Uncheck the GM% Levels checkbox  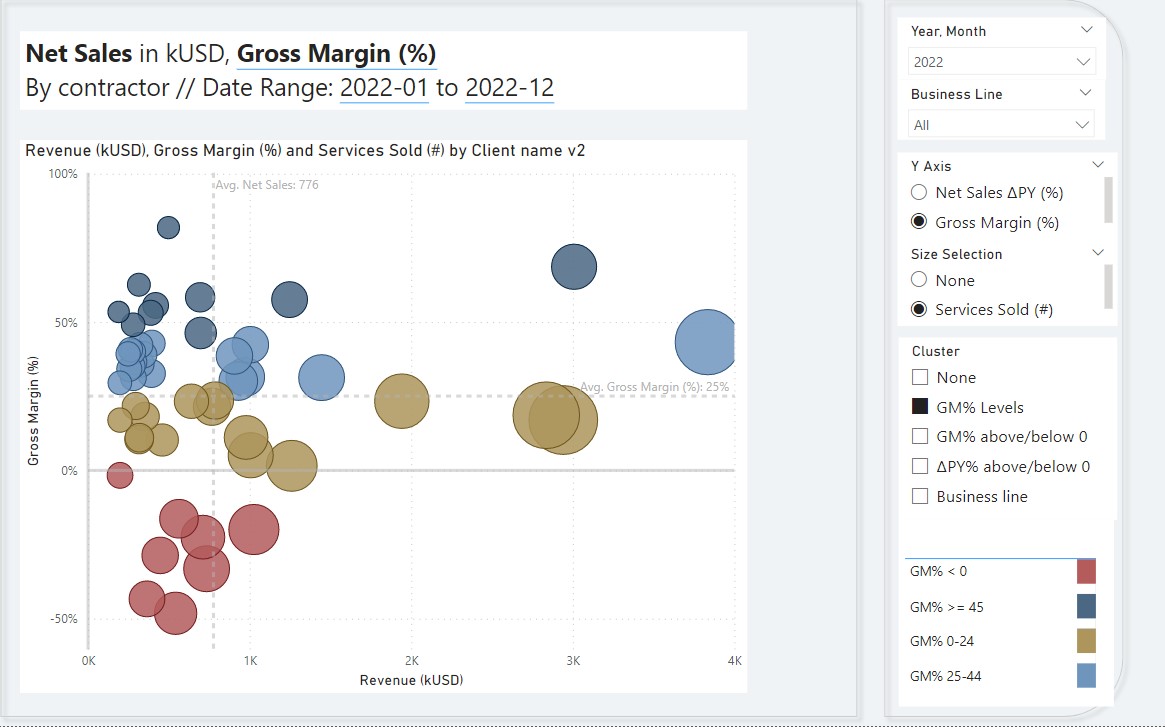[x=920, y=407]
